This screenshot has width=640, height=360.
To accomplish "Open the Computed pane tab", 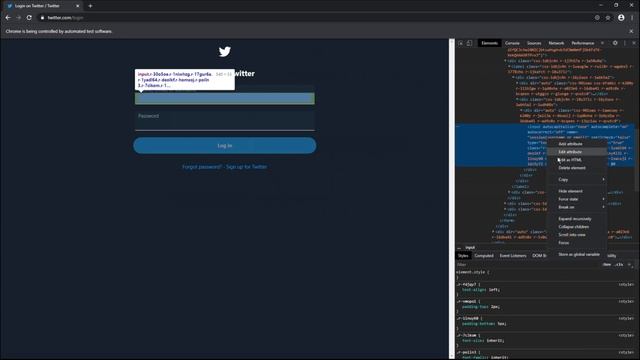I will [x=484, y=256].
